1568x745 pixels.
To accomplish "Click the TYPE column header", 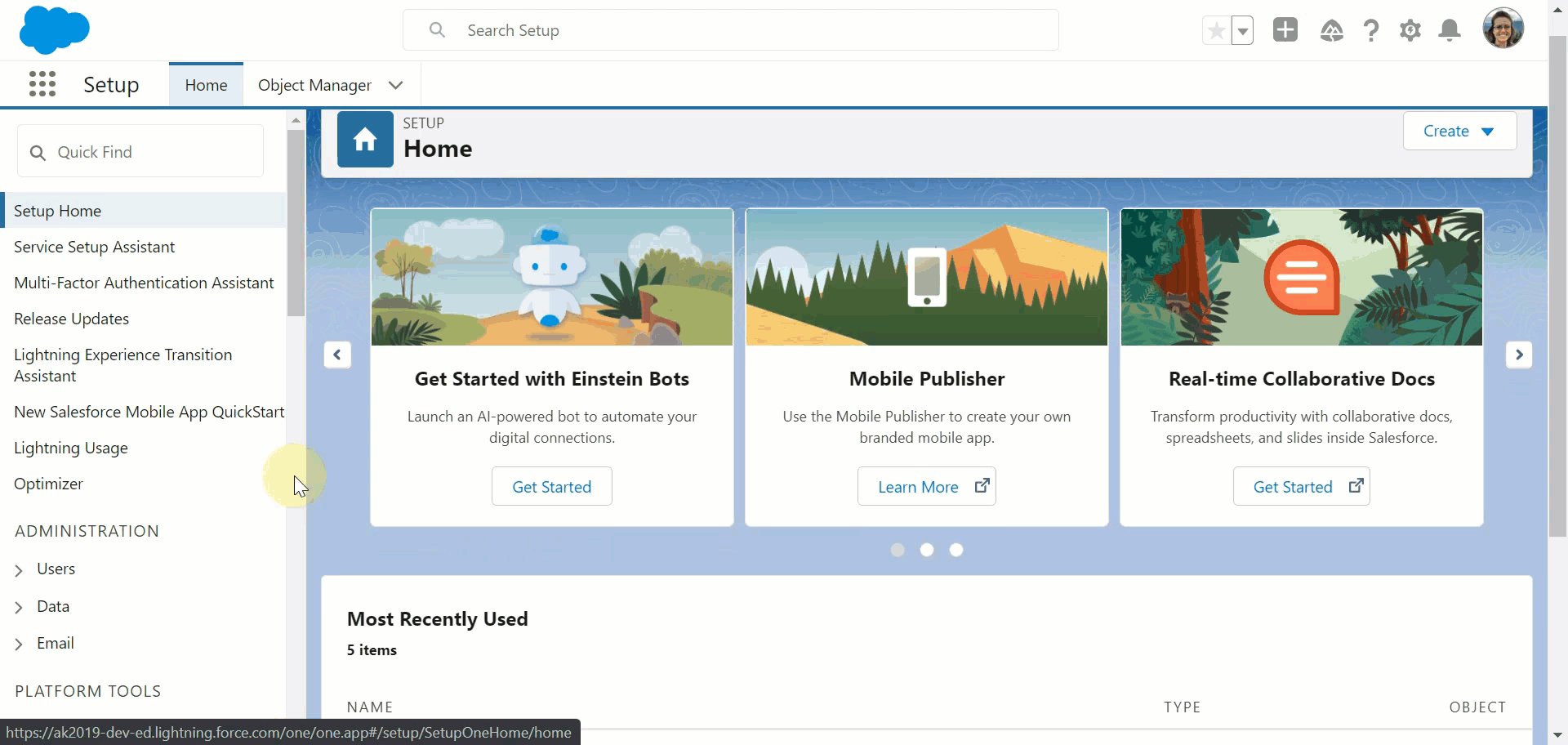I will (x=1182, y=707).
